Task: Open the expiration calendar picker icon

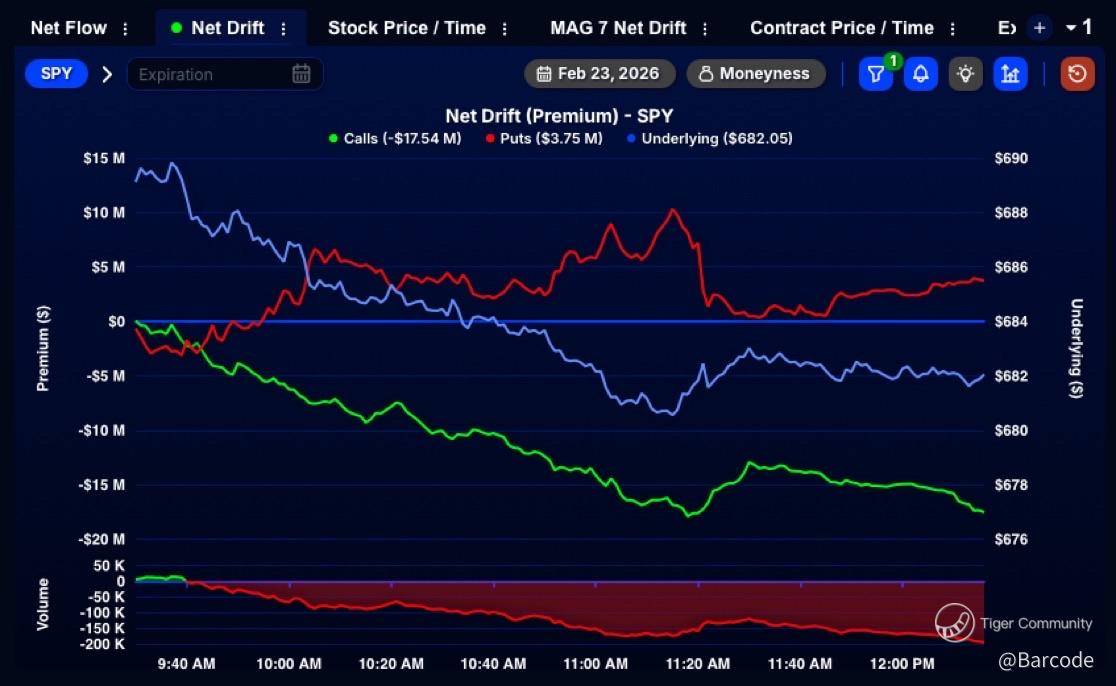Action: tap(301, 74)
